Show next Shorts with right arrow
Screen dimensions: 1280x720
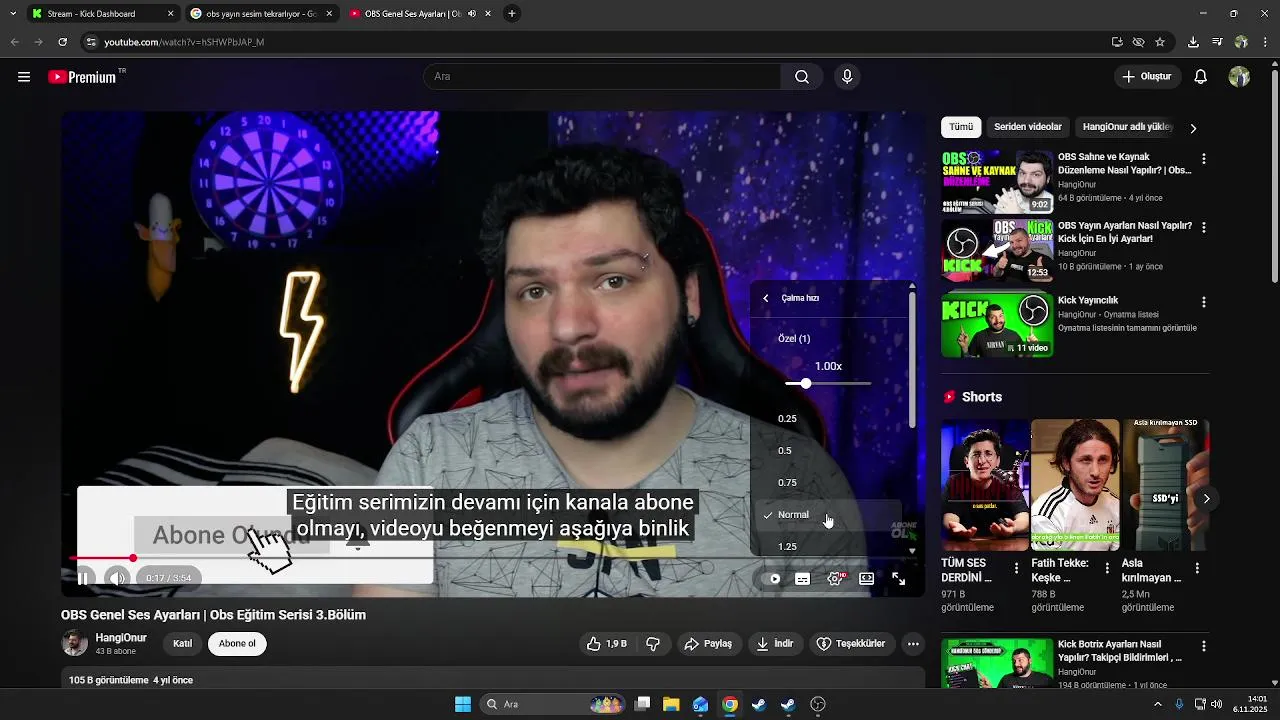pos(1206,498)
